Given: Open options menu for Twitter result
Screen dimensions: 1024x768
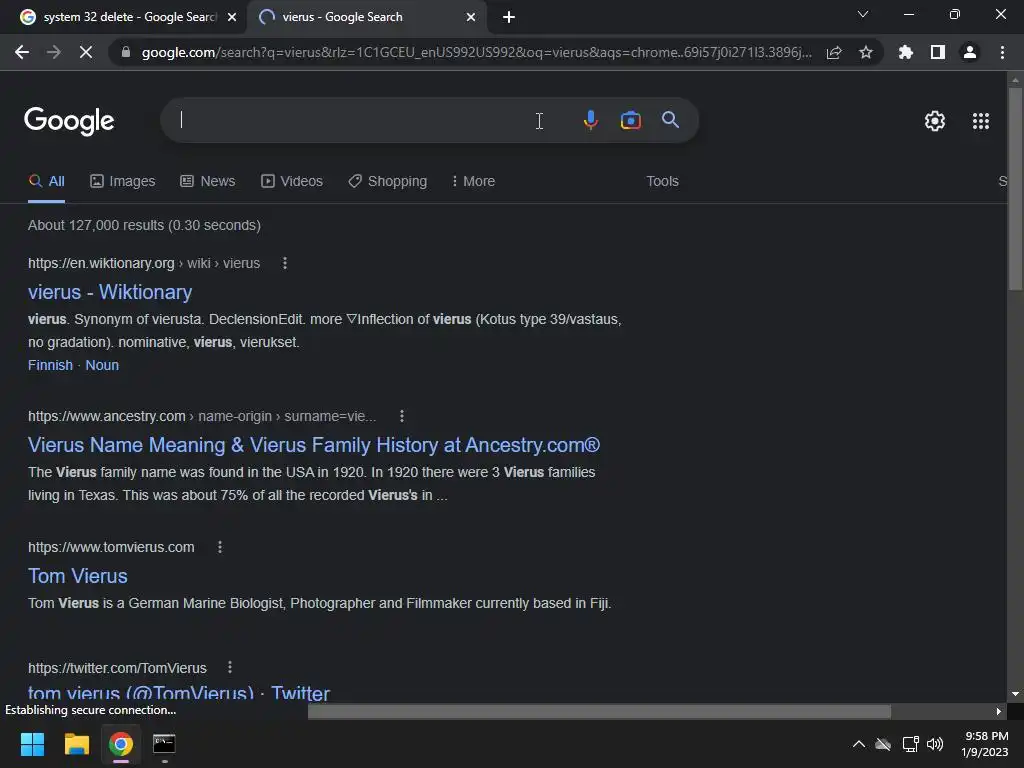Looking at the screenshot, I should click(x=229, y=667).
